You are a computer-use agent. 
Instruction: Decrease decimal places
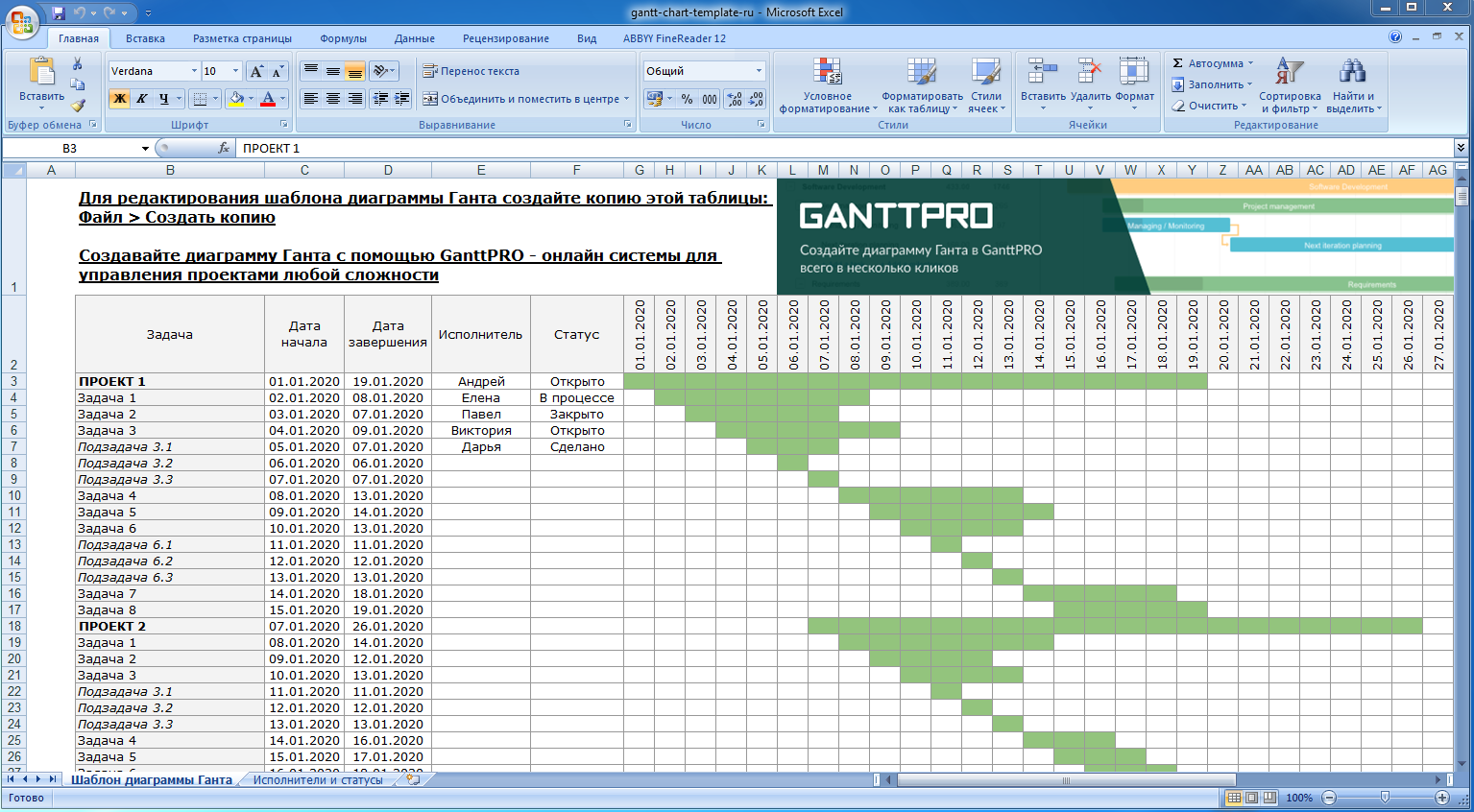coord(756,98)
